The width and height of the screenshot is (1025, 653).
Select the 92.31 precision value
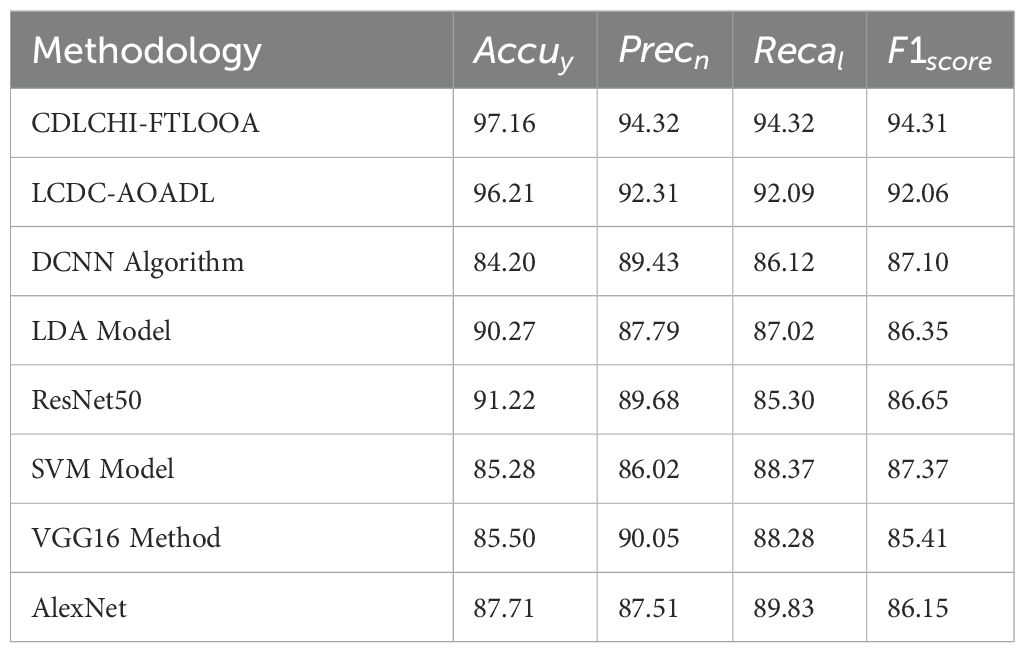click(649, 192)
